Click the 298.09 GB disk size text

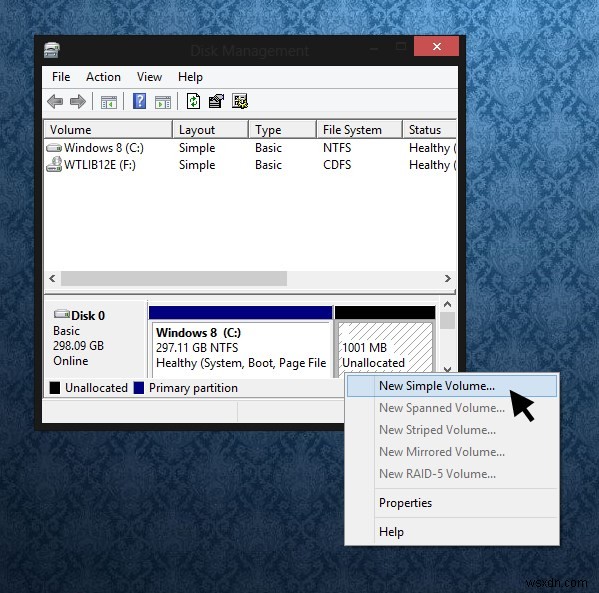tap(79, 346)
